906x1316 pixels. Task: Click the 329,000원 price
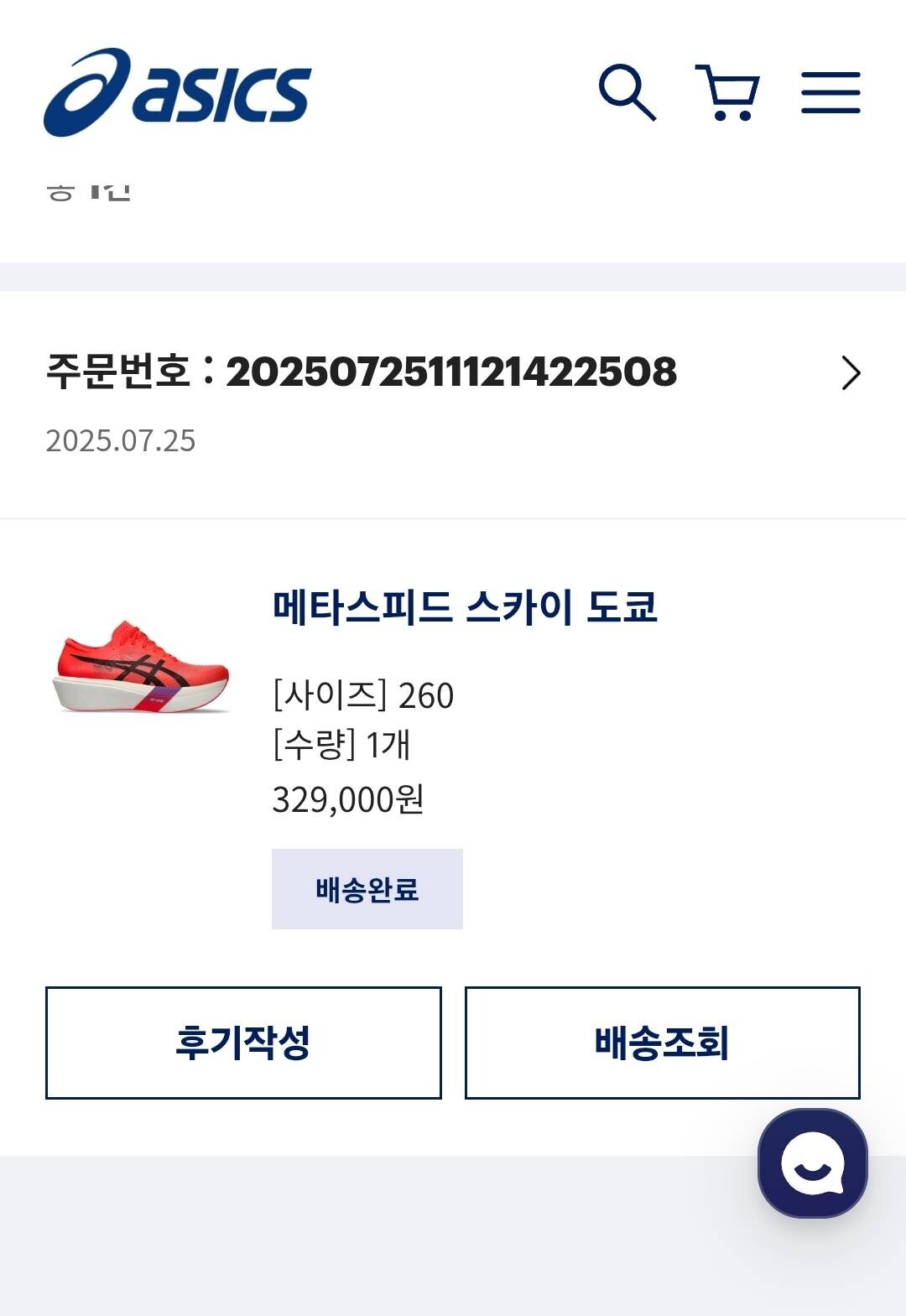348,799
